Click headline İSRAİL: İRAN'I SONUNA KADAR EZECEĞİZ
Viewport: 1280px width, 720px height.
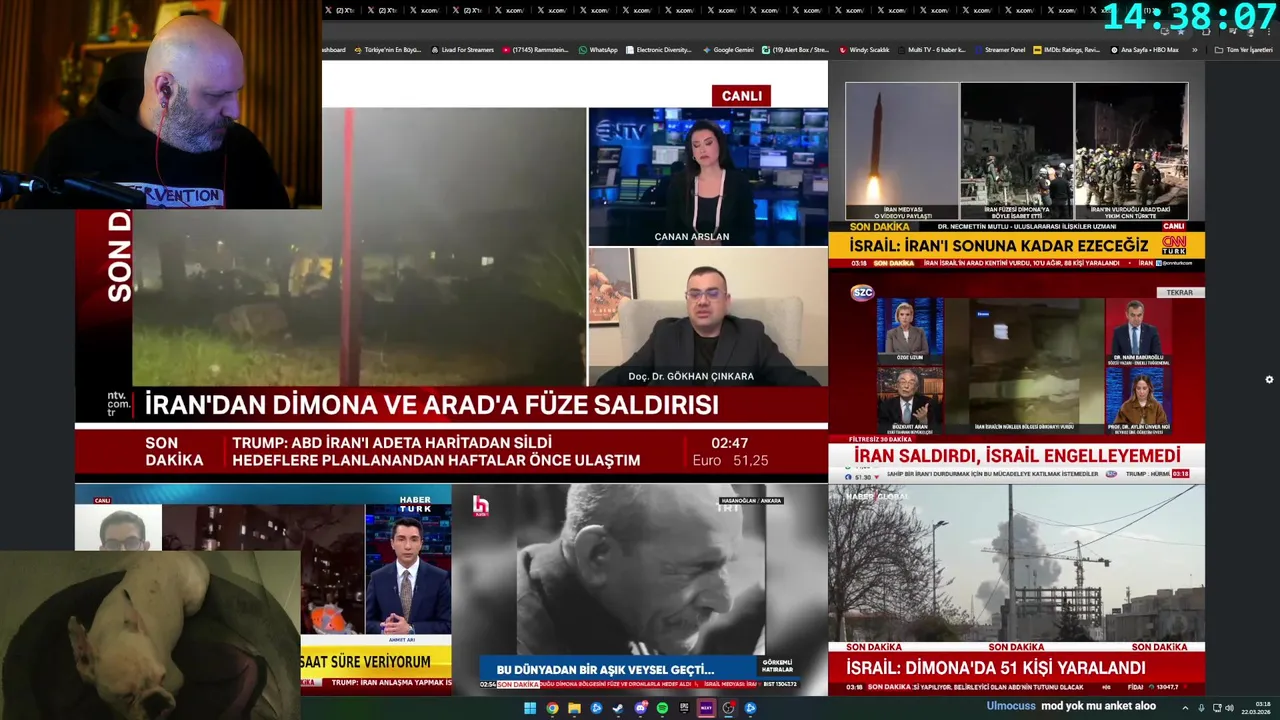[x=999, y=246]
